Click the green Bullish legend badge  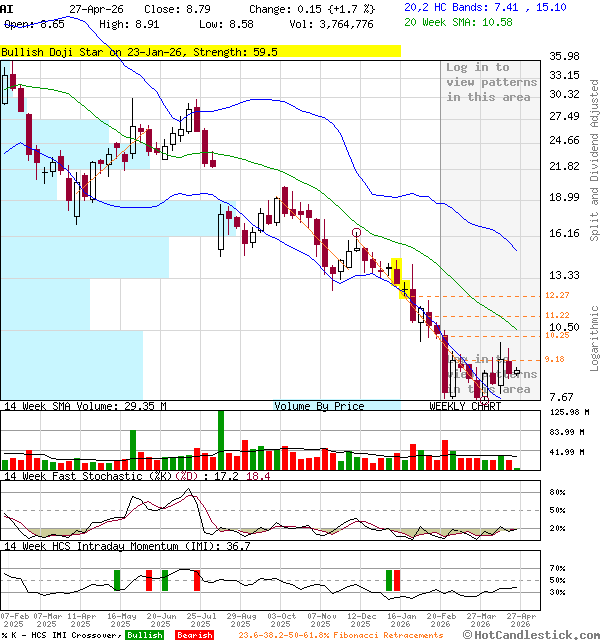(x=144, y=635)
